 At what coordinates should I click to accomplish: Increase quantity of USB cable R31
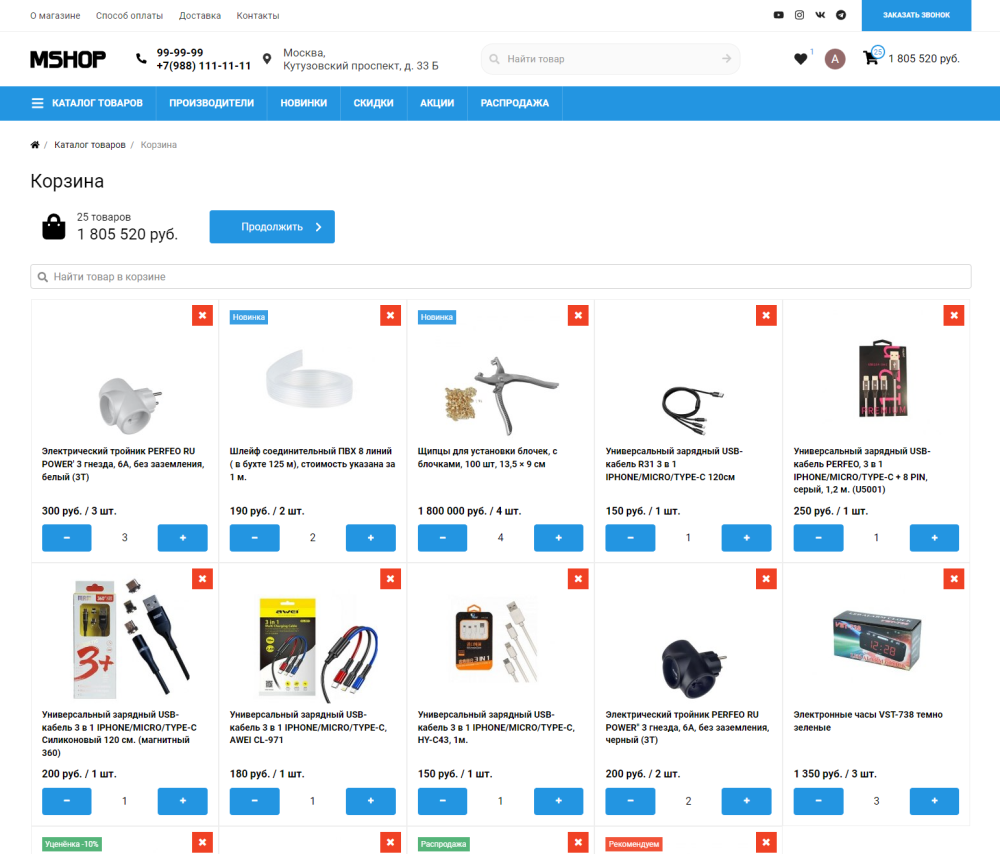746,538
